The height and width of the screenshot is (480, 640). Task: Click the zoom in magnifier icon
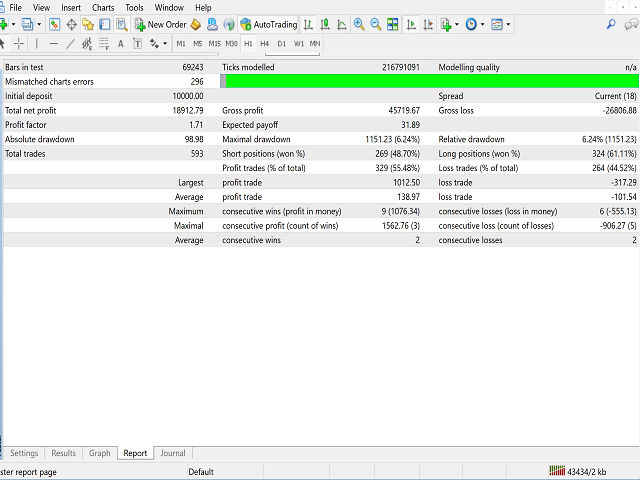tap(359, 24)
